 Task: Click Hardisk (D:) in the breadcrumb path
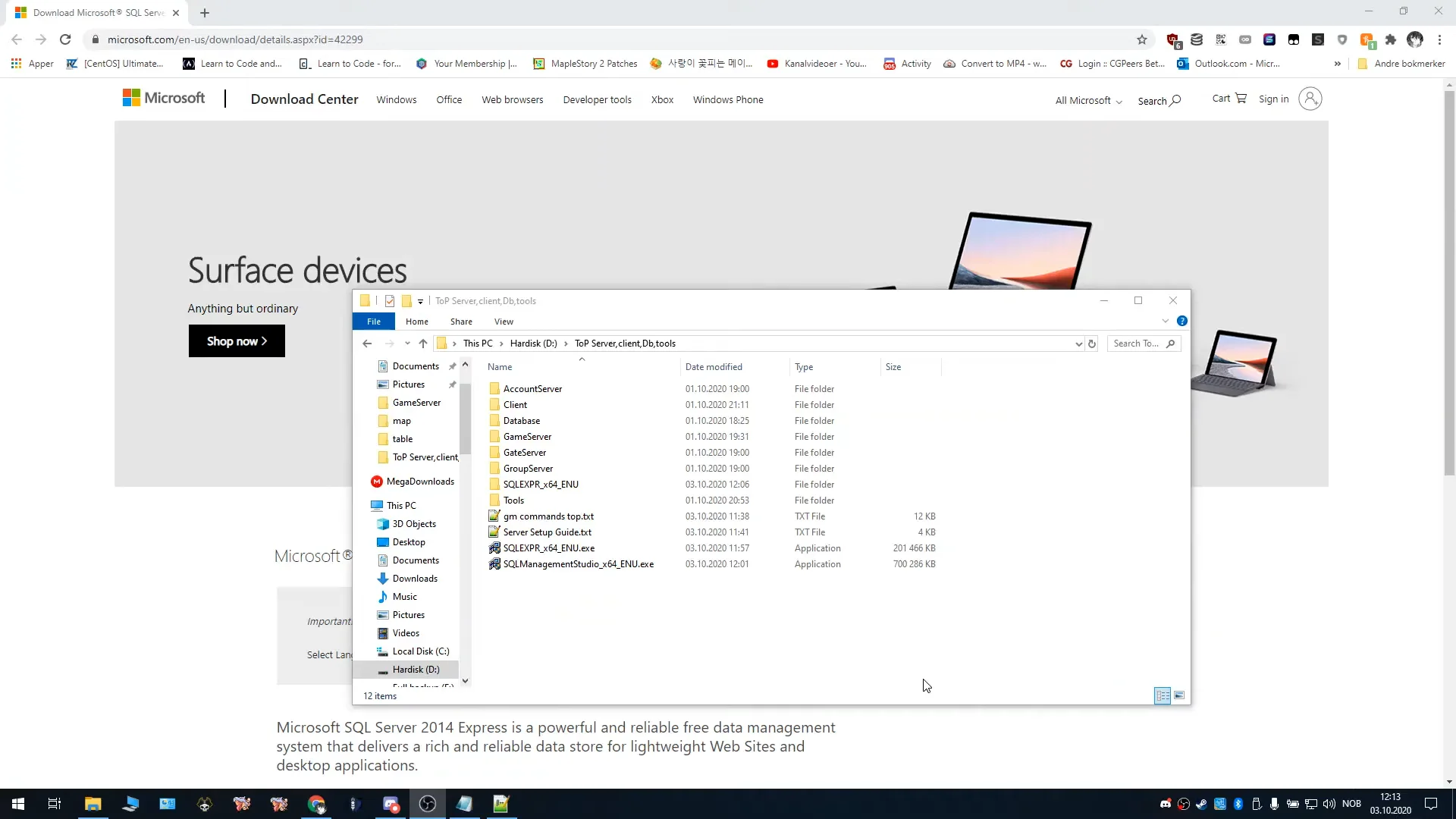[533, 344]
